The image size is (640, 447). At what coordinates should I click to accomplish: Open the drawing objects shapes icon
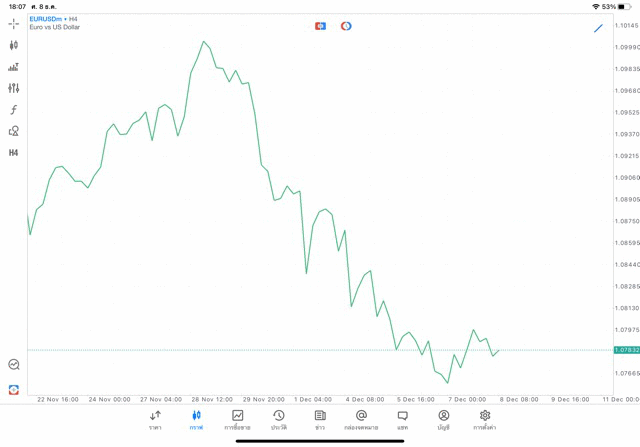click(x=14, y=131)
